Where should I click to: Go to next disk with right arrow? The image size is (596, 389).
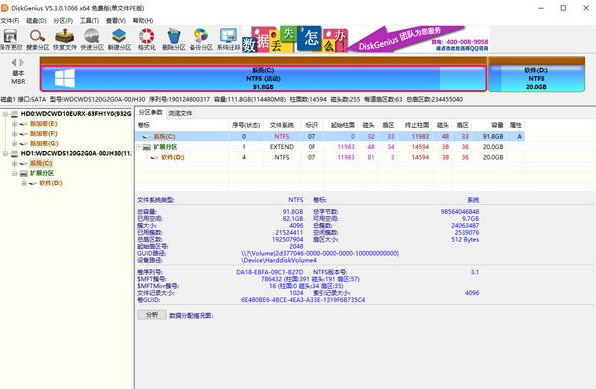pos(22,62)
